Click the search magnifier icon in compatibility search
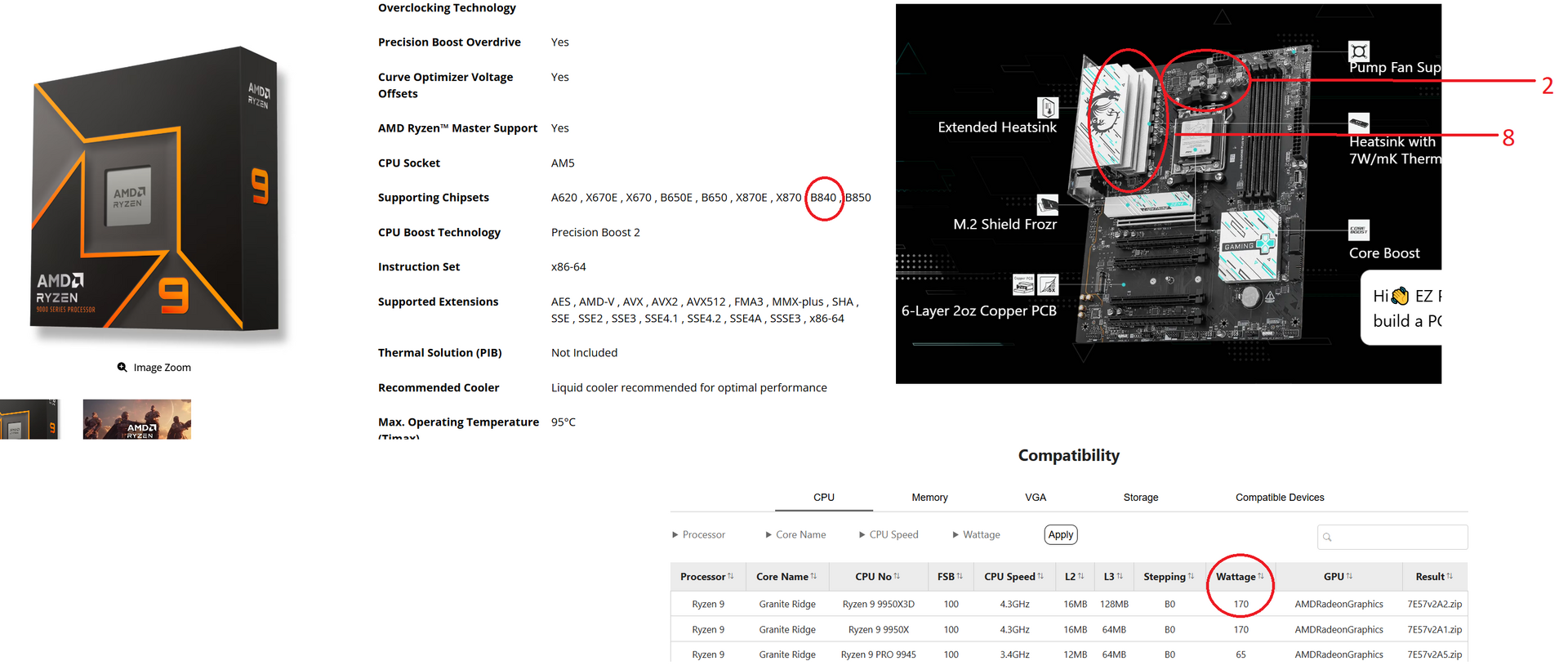This screenshot has height=670, width=1568. (x=1327, y=538)
